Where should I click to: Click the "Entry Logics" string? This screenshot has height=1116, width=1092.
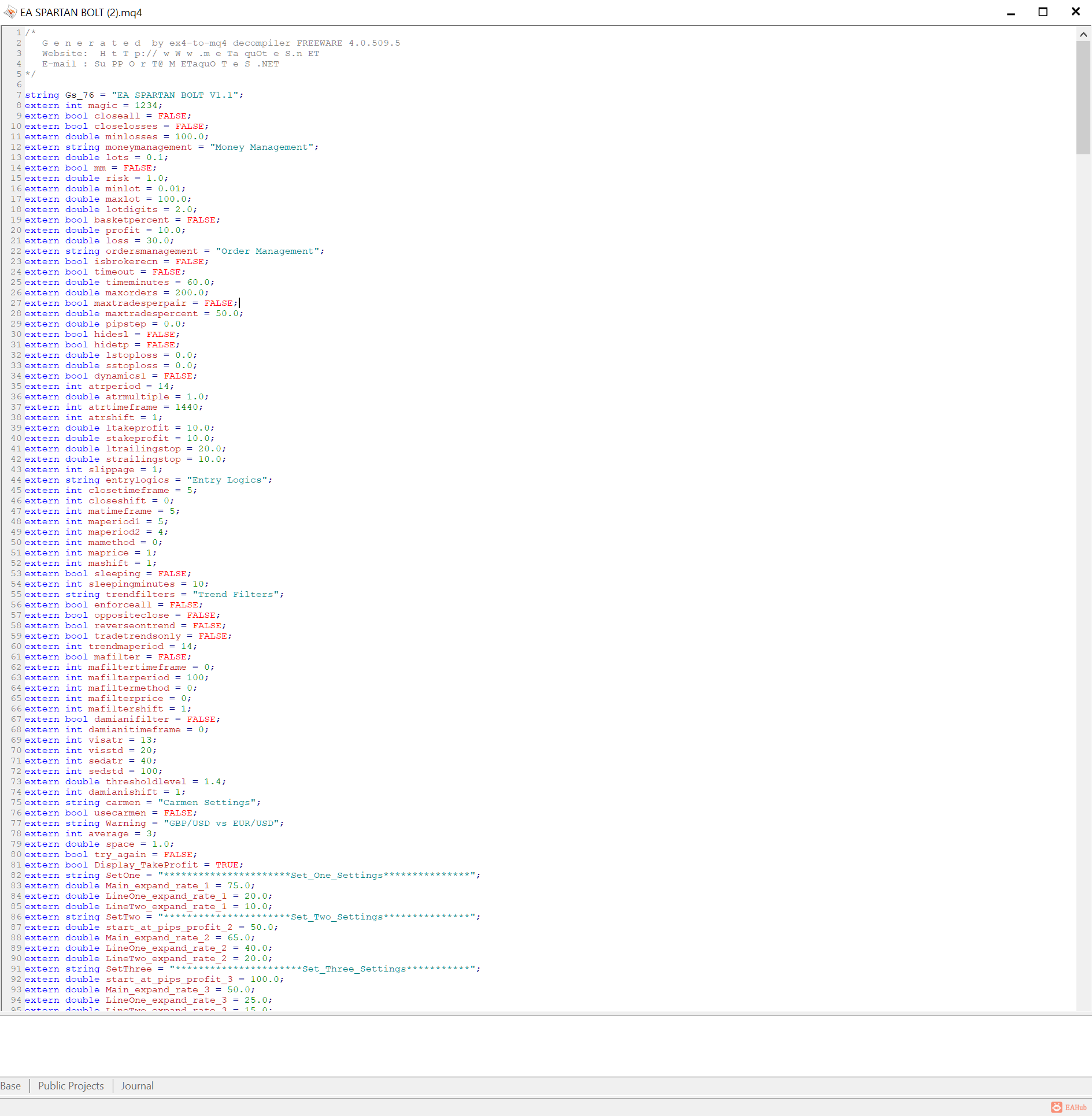coord(227,480)
